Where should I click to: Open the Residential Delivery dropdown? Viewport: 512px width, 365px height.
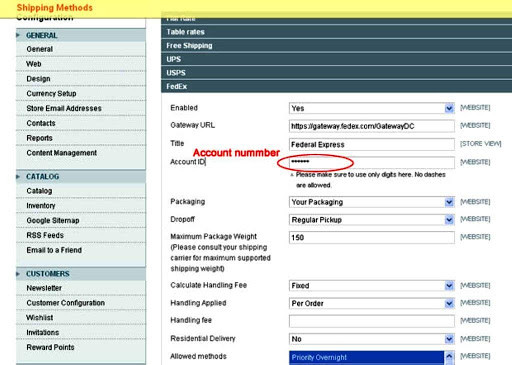tap(372, 339)
